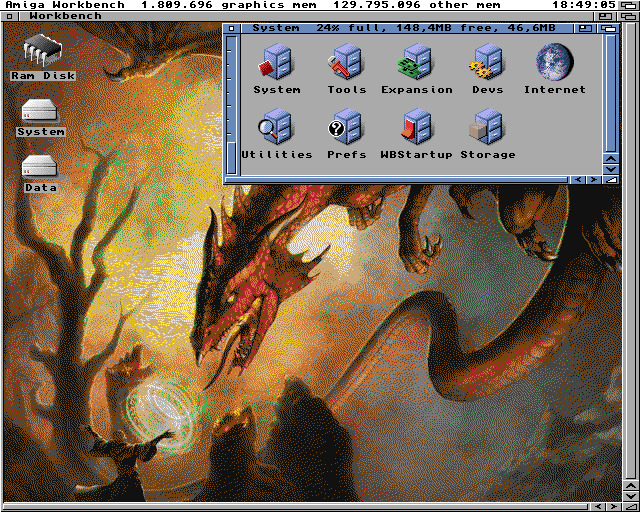This screenshot has width=640, height=512.
Task: Close the System window with its close gadget
Action: coord(232,28)
